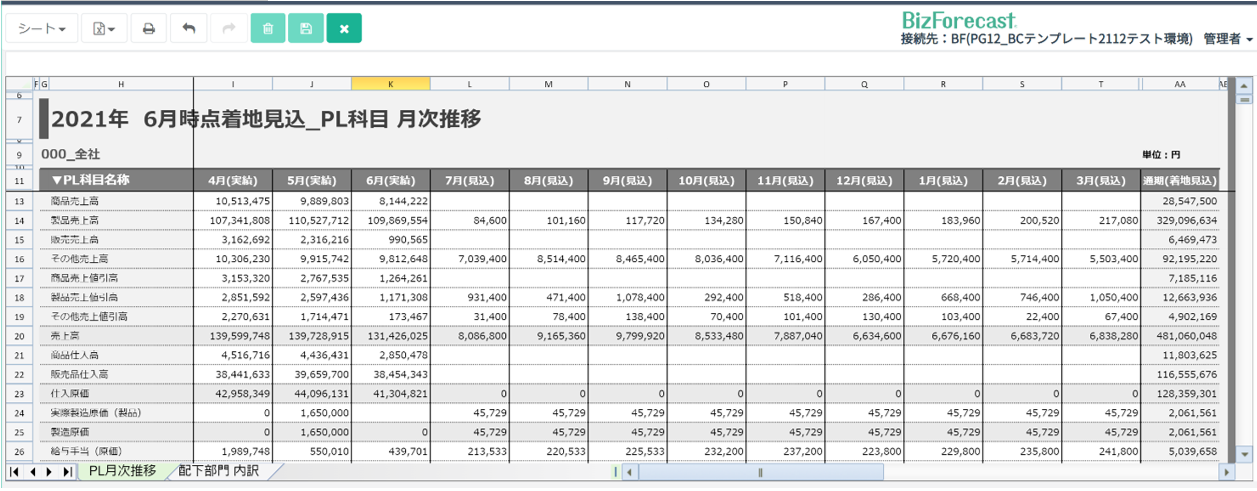Close the sheet with the X button

coord(344,29)
